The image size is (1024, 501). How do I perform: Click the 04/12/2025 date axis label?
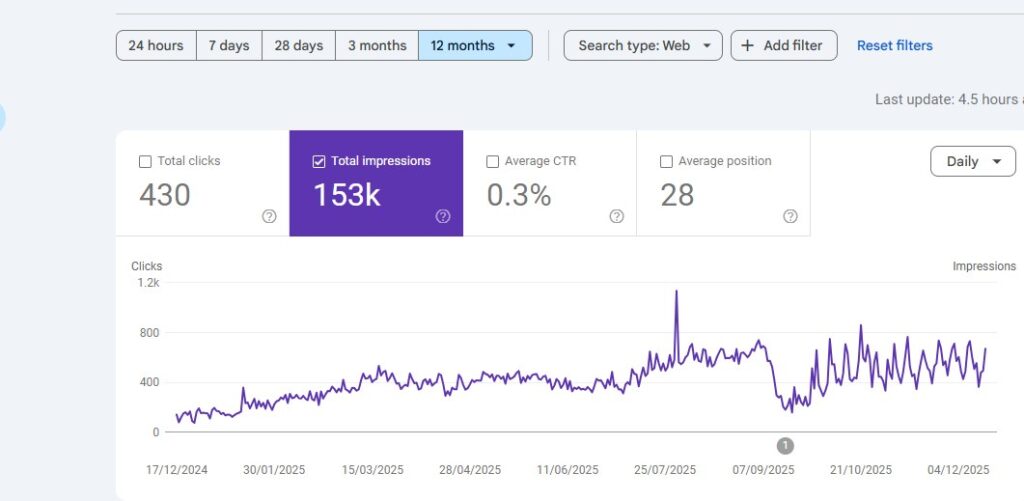(x=958, y=470)
